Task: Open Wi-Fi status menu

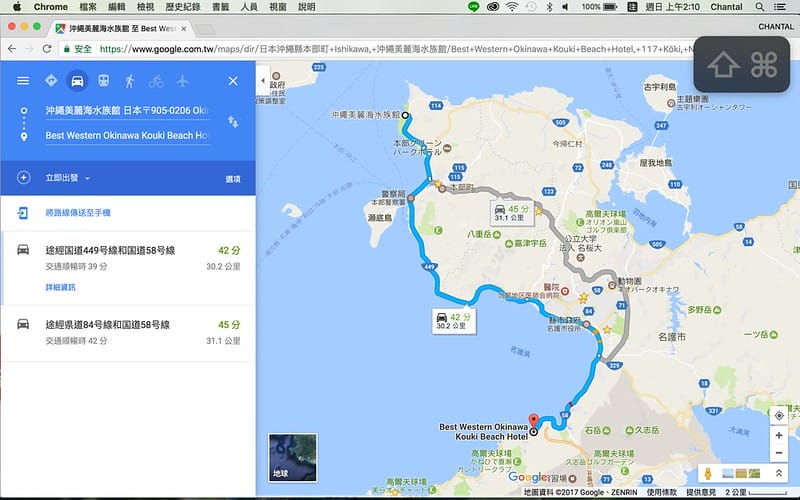Action: (x=512, y=7)
